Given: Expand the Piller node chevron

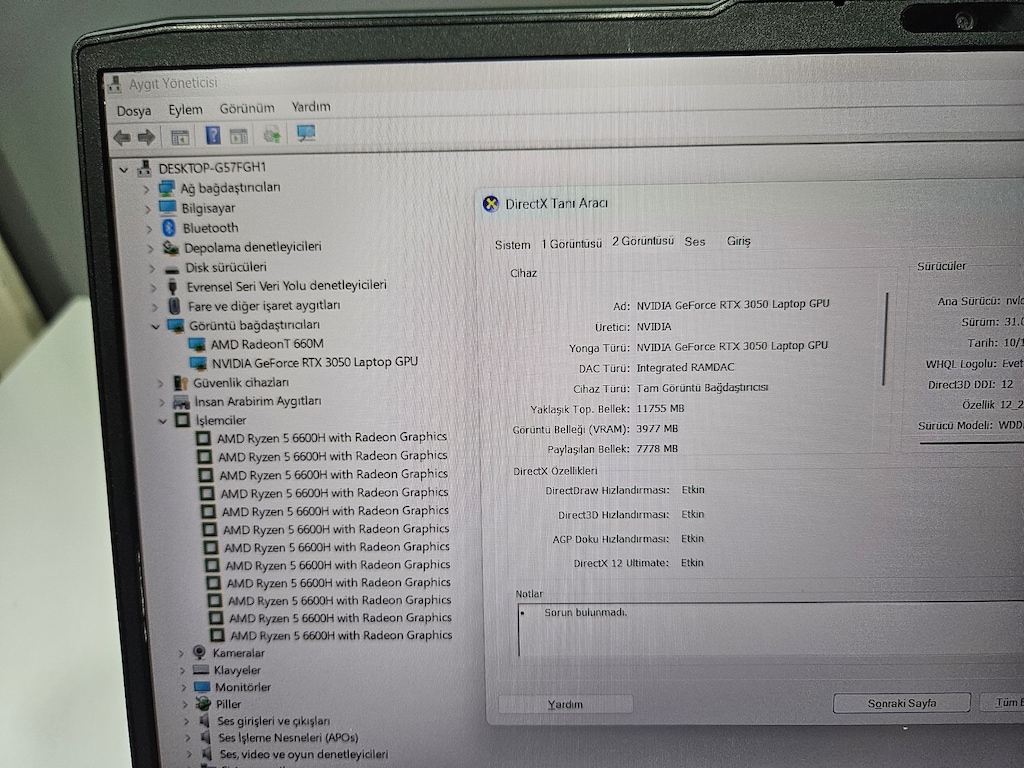Looking at the screenshot, I should [185, 704].
